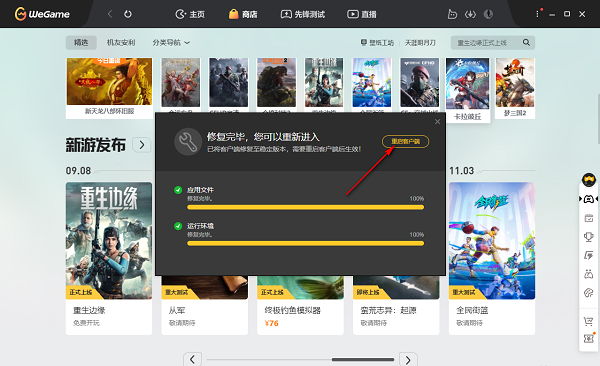Open the 商店 store tab
The width and height of the screenshot is (600, 366).
click(x=243, y=14)
